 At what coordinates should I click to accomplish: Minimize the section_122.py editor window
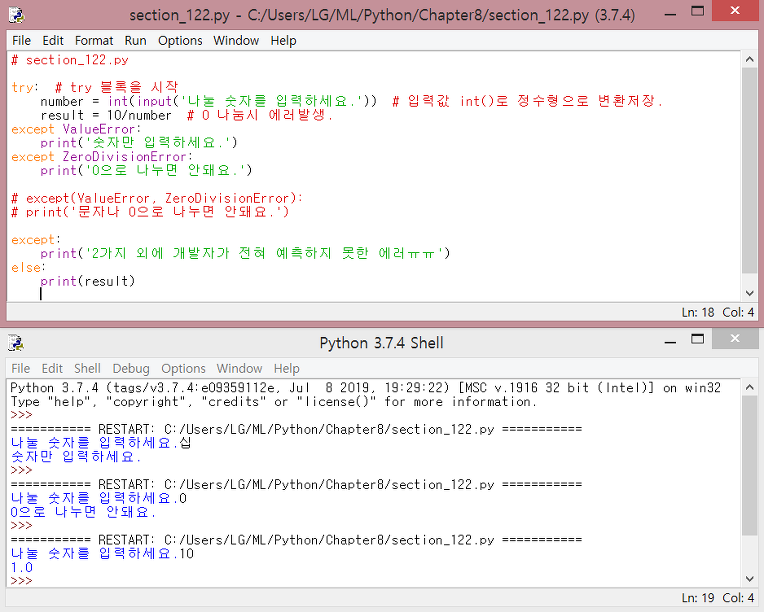(670, 15)
